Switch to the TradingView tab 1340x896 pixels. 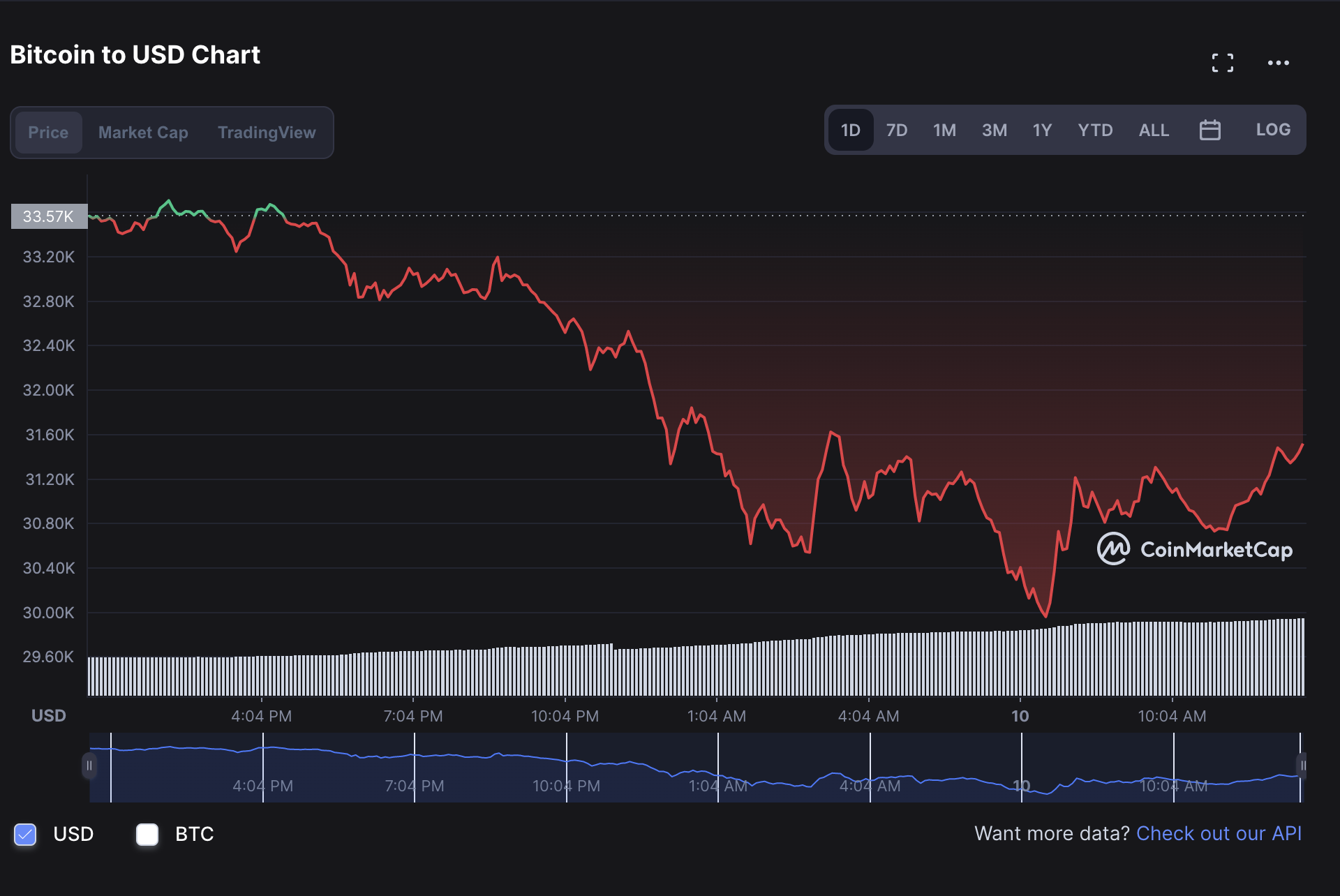267,133
